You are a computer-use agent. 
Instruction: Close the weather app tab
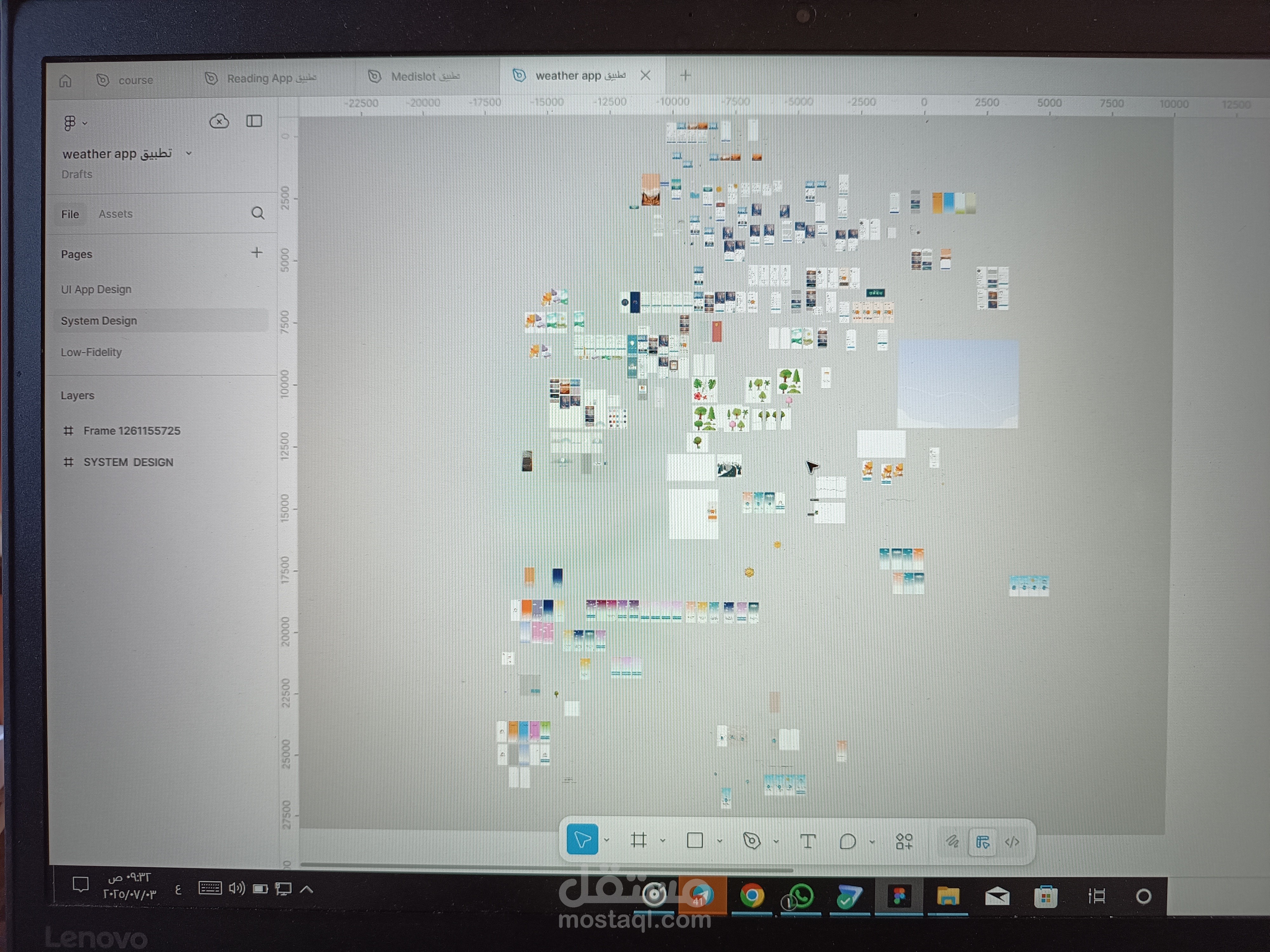(x=645, y=75)
